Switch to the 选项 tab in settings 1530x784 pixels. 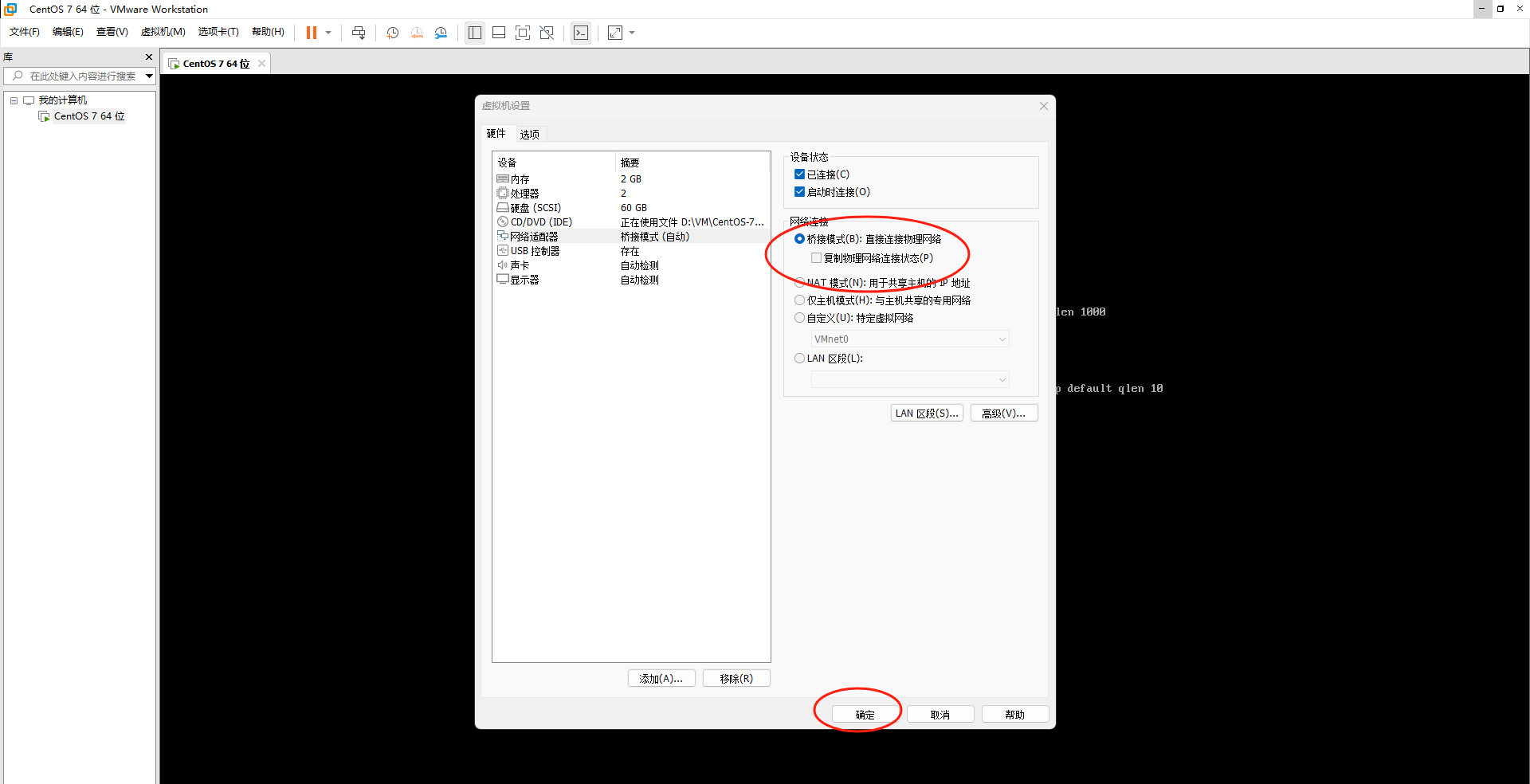click(530, 135)
